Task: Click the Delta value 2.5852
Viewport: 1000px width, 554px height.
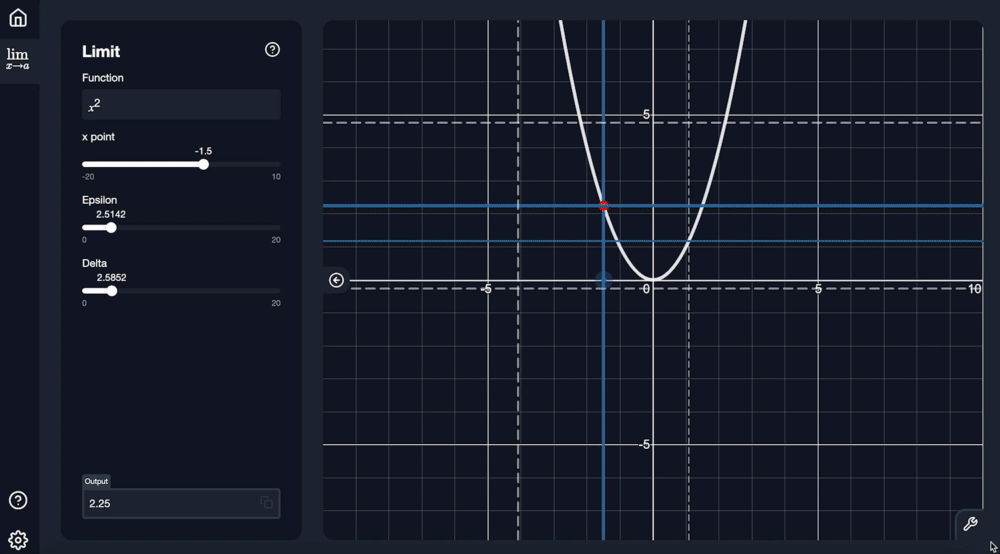Action: 112,277
